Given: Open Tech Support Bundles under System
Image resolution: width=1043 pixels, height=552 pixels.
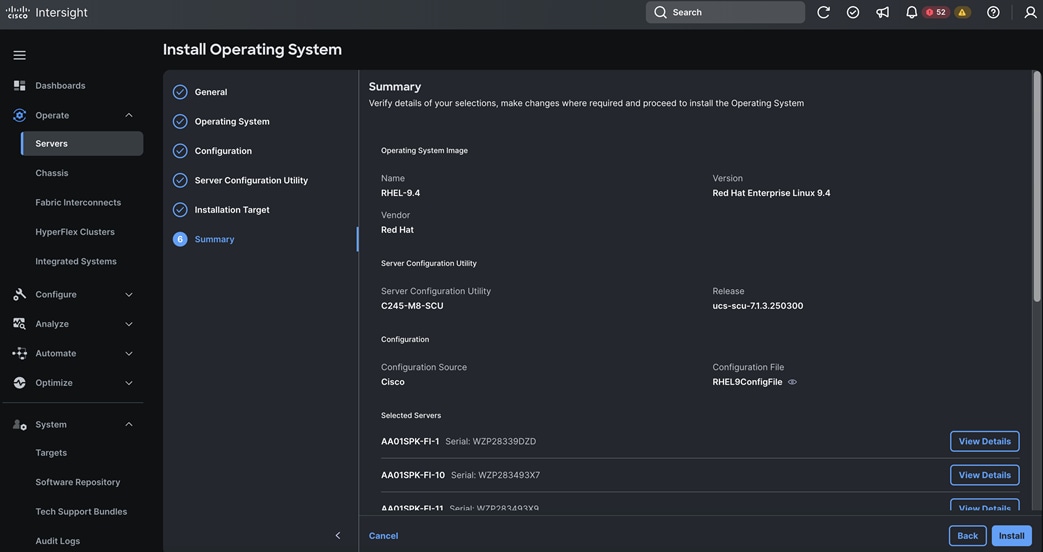Looking at the screenshot, I should 81,511.
